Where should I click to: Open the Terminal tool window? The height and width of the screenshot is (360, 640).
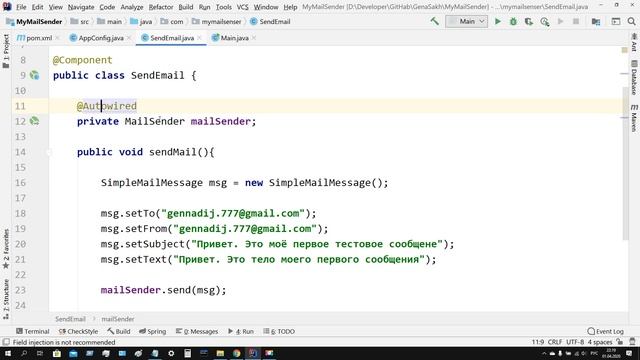pyautogui.click(x=33, y=331)
